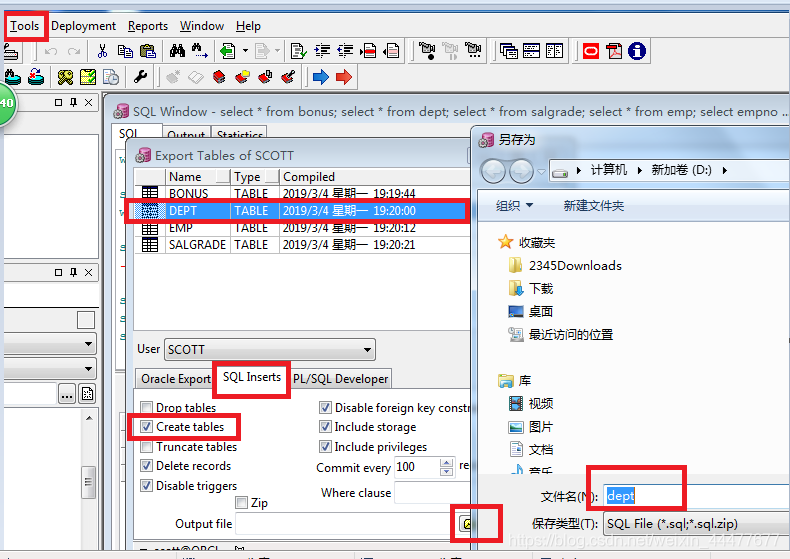This screenshot has width=790, height=559.
Task: Click the file name field containing dept
Action: click(696, 497)
